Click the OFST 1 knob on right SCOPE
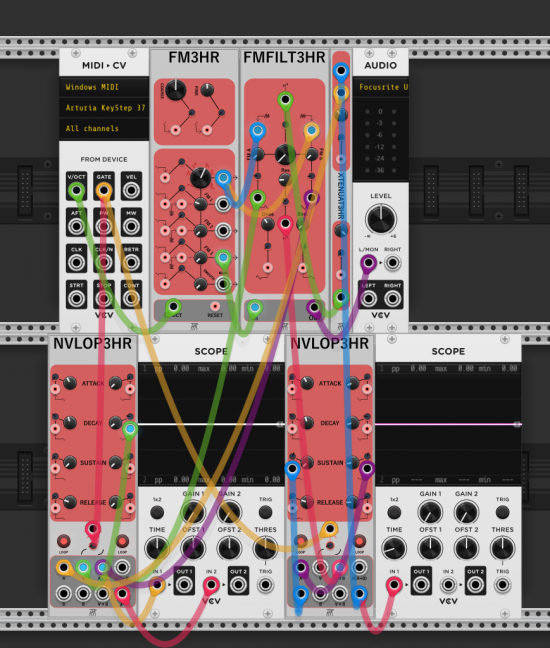 click(x=430, y=548)
